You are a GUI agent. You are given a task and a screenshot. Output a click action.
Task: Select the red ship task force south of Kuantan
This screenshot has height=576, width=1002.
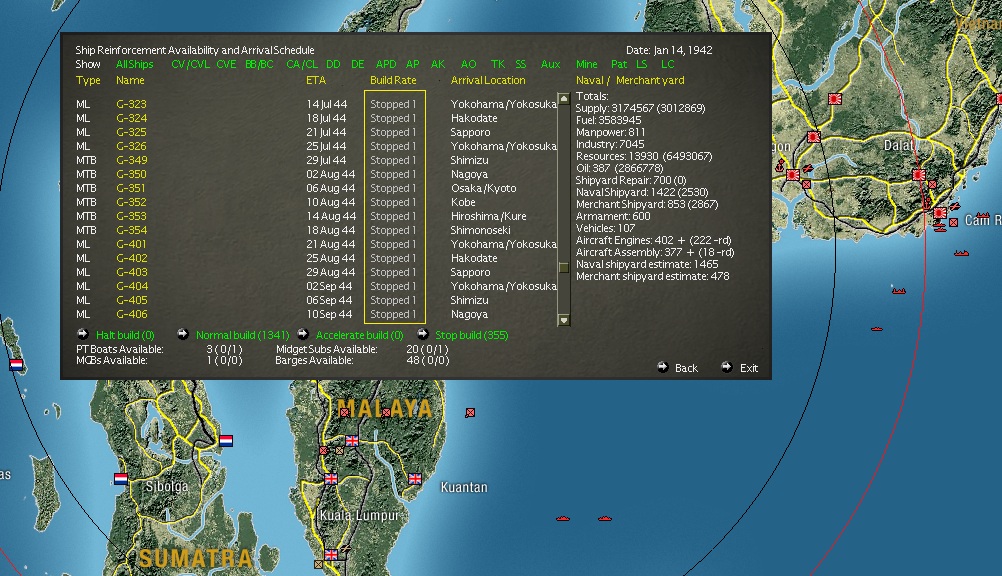(562, 518)
